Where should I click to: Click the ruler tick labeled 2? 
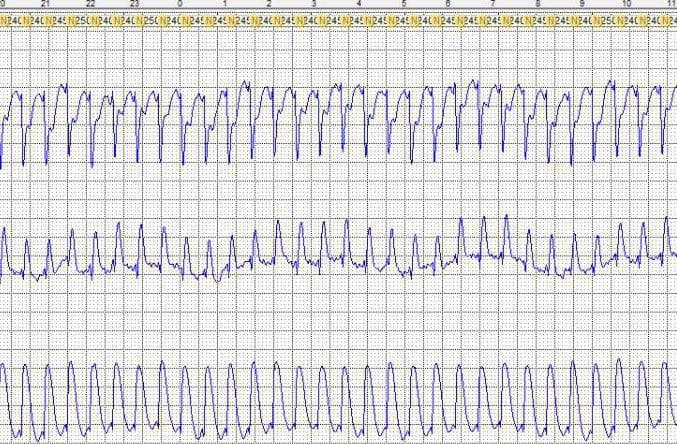coord(269,4)
